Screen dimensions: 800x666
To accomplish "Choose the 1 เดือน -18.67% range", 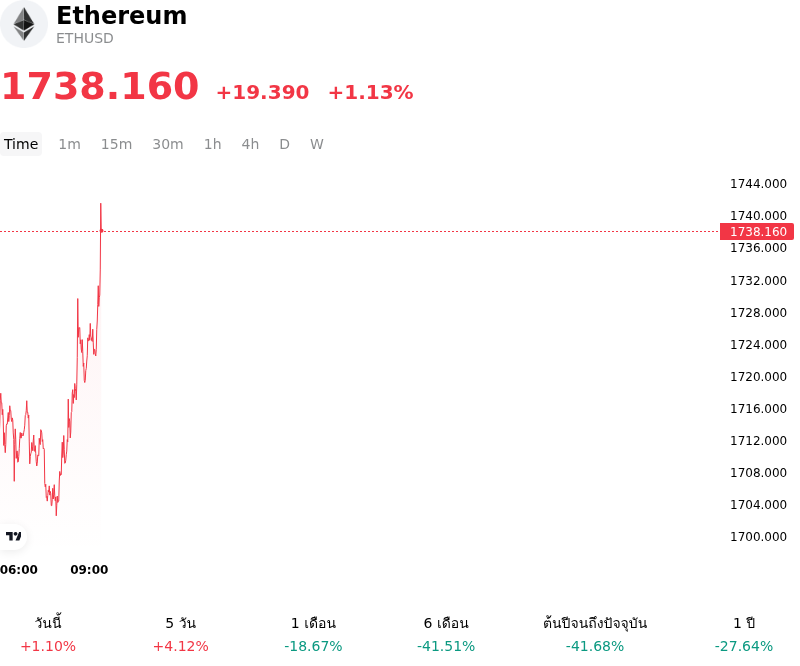I will (313, 634).
